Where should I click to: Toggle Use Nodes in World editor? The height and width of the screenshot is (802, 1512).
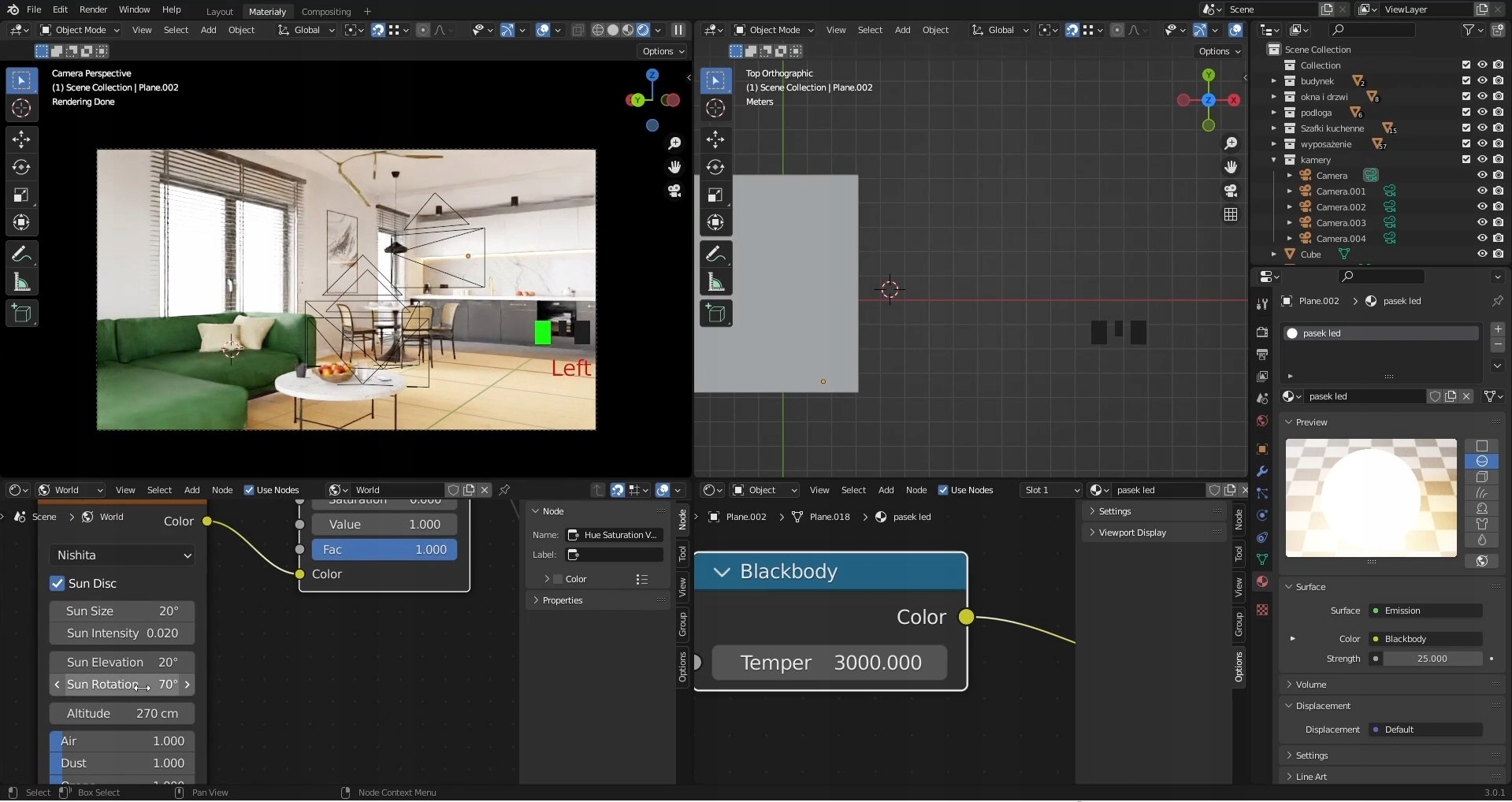[249, 490]
